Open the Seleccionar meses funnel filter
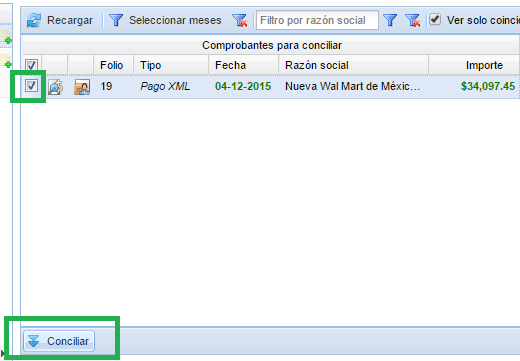The image size is (520, 361). 116,20
